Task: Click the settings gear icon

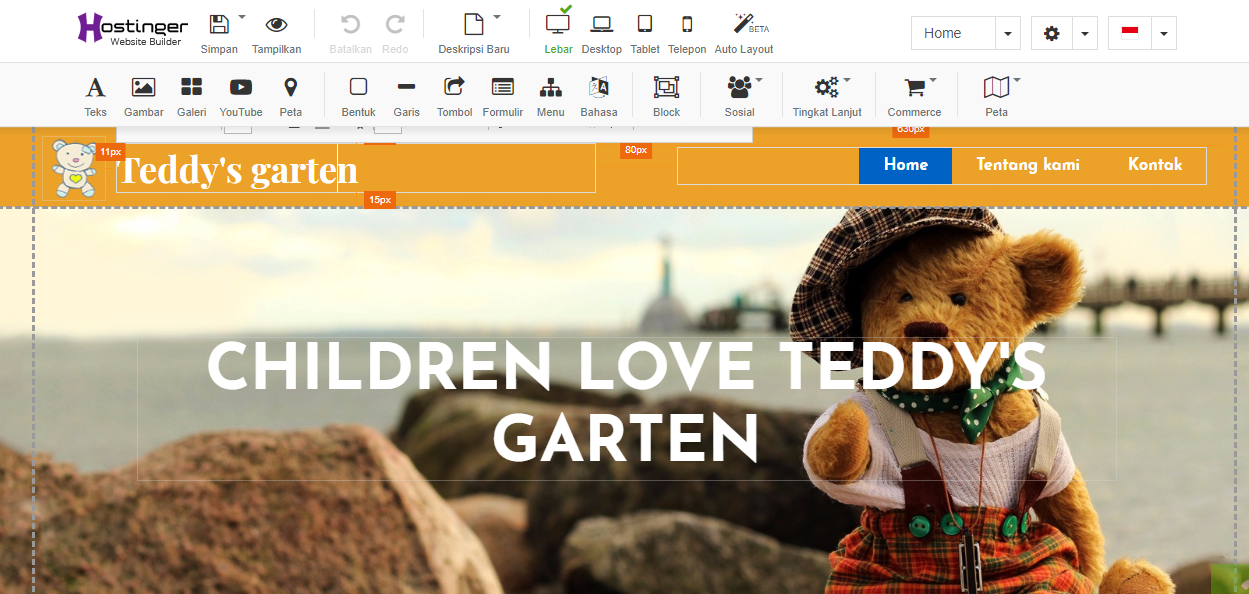Action: point(1051,33)
